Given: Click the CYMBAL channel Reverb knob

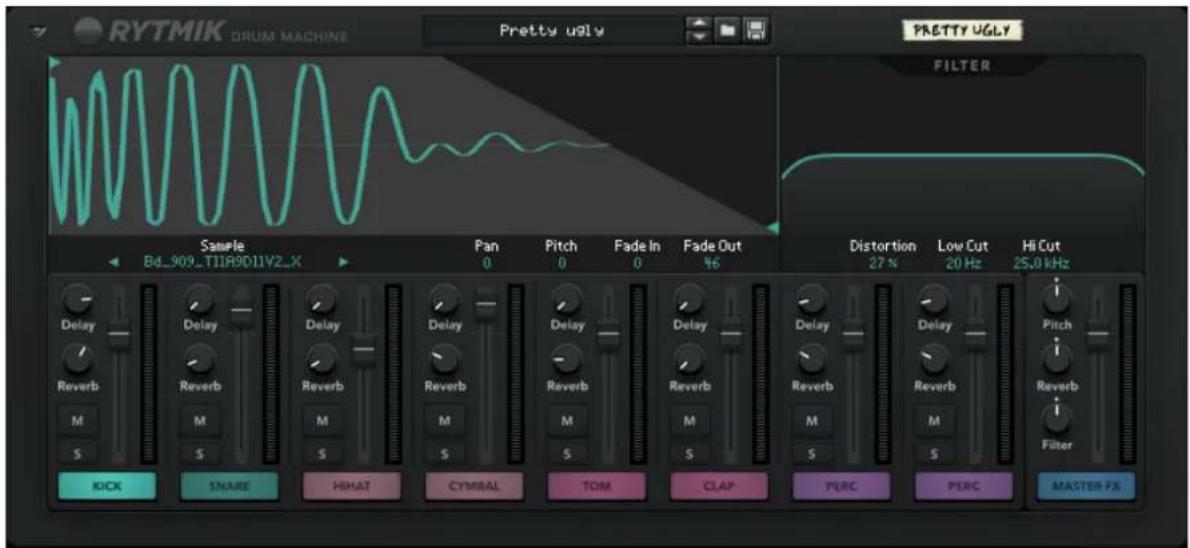Looking at the screenshot, I should click(445, 358).
